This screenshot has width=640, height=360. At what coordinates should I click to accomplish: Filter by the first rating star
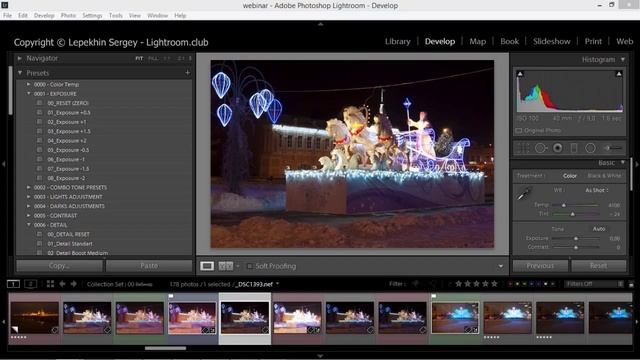point(458,283)
